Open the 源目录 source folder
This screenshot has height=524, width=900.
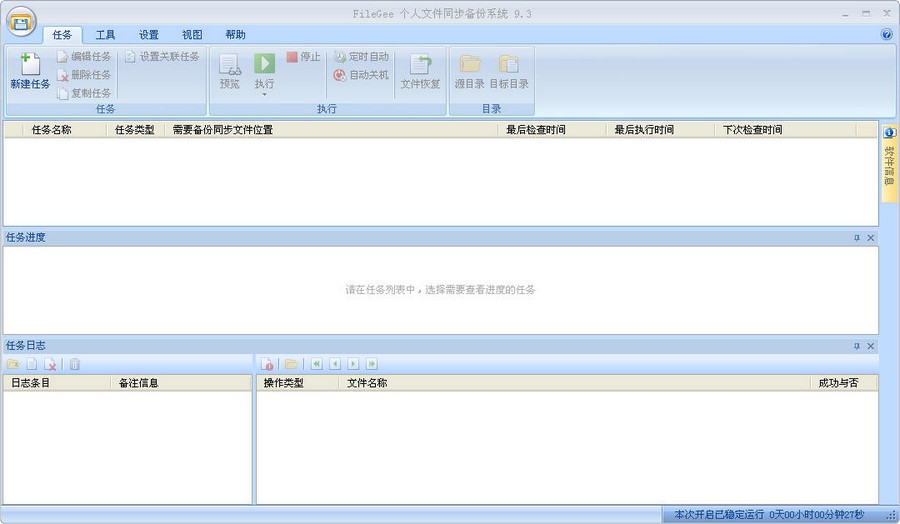470,71
